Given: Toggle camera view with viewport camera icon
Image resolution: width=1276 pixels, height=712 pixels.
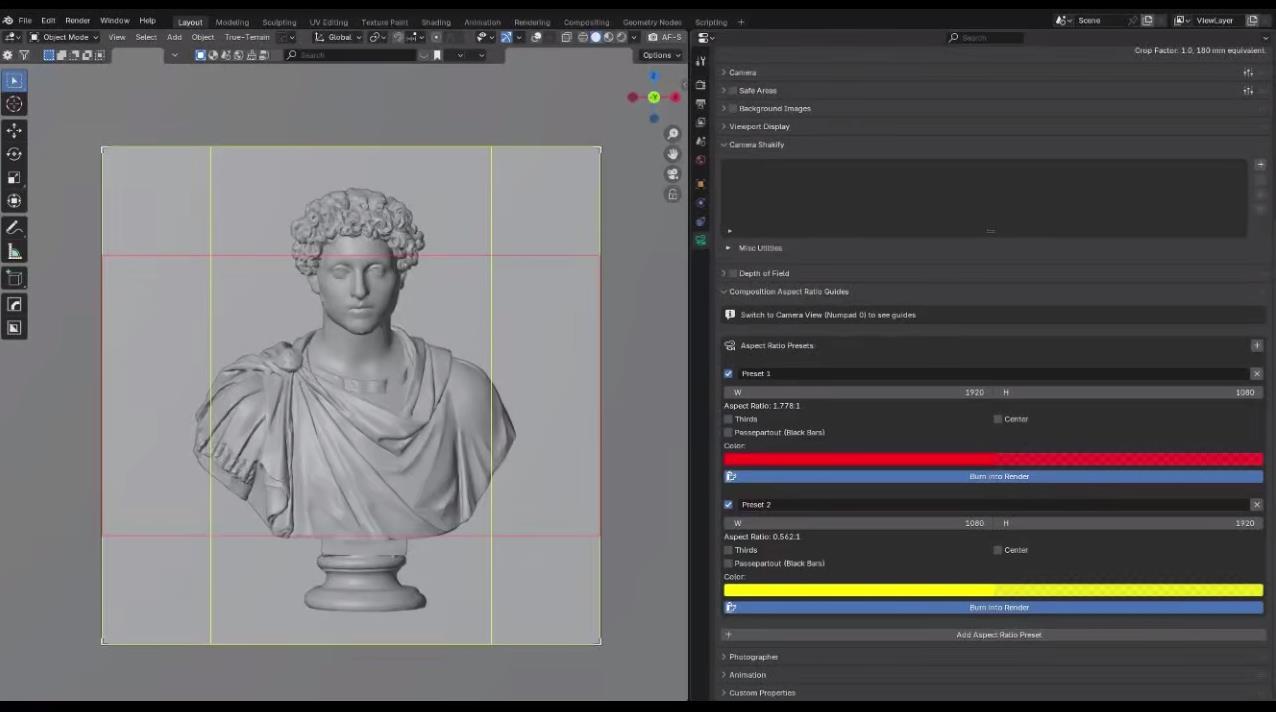Looking at the screenshot, I should [673, 174].
